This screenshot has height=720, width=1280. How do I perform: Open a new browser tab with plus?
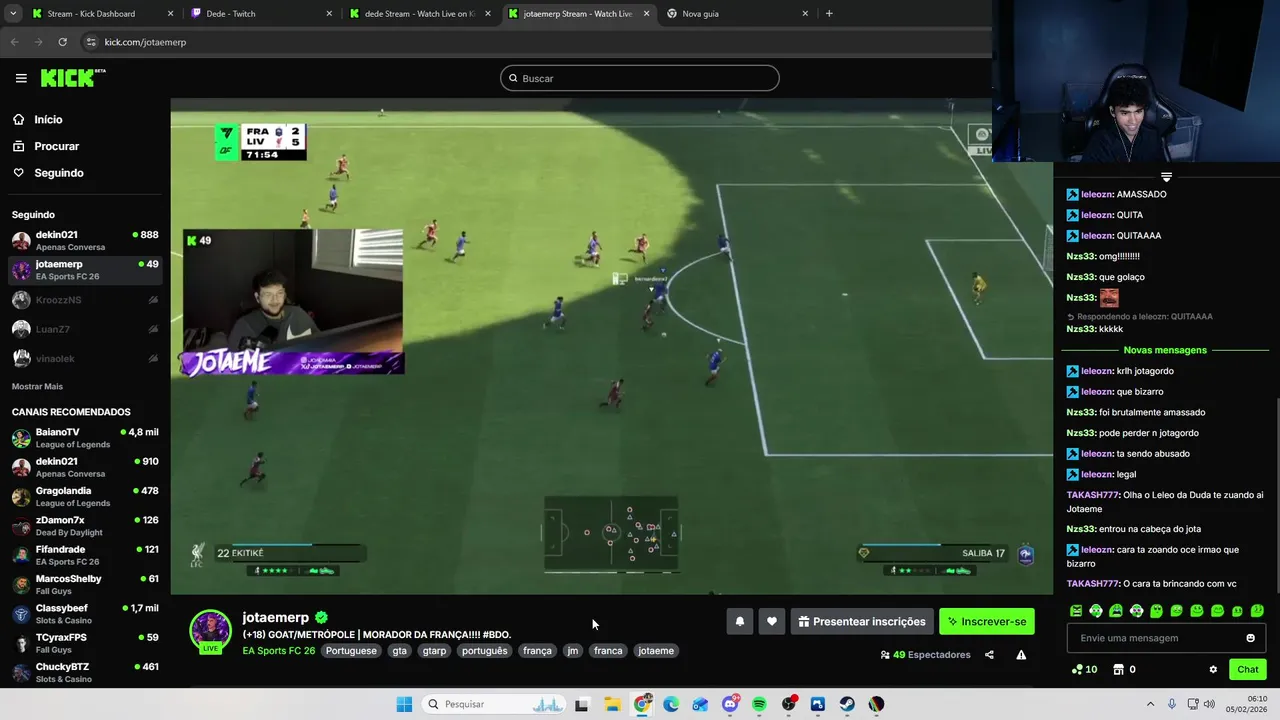pyautogui.click(x=829, y=14)
